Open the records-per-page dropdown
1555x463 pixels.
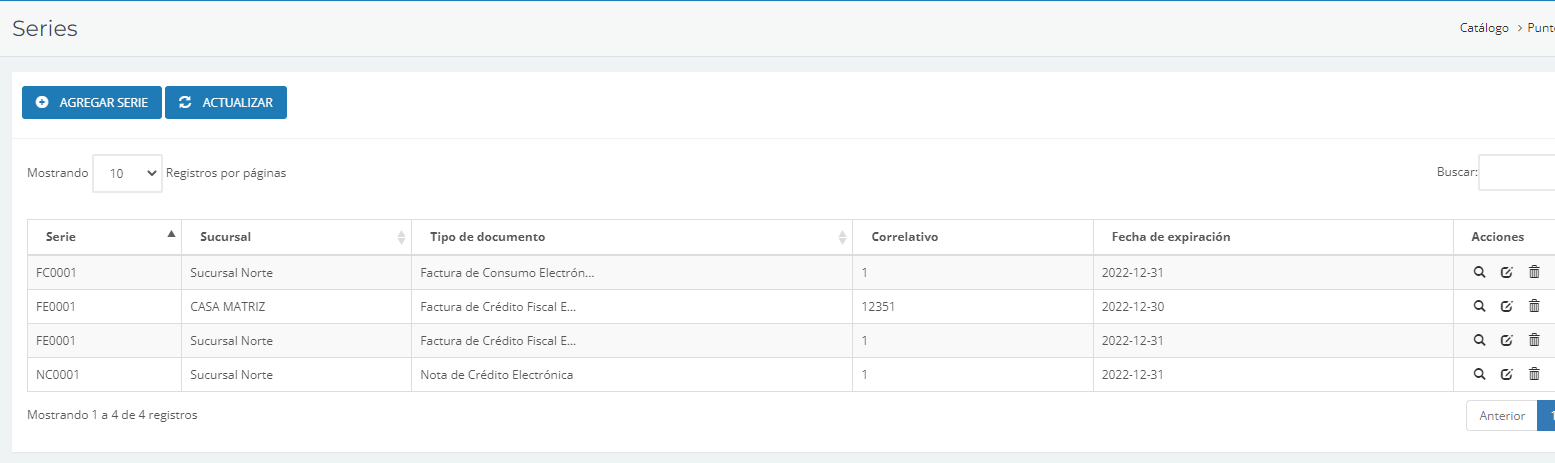pyautogui.click(x=127, y=173)
